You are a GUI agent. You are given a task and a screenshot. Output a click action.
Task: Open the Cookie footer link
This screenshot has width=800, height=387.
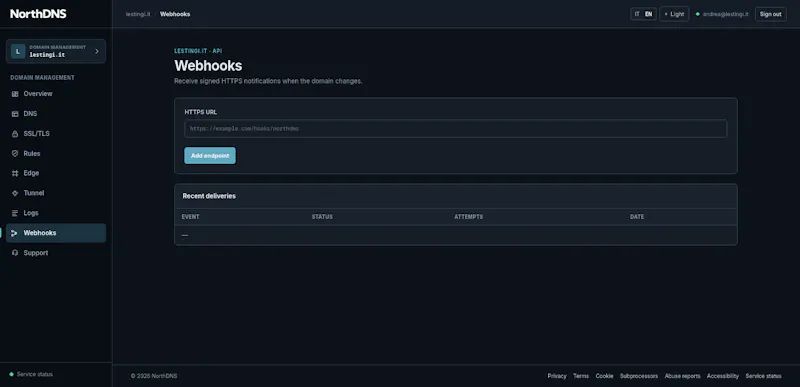tap(604, 376)
